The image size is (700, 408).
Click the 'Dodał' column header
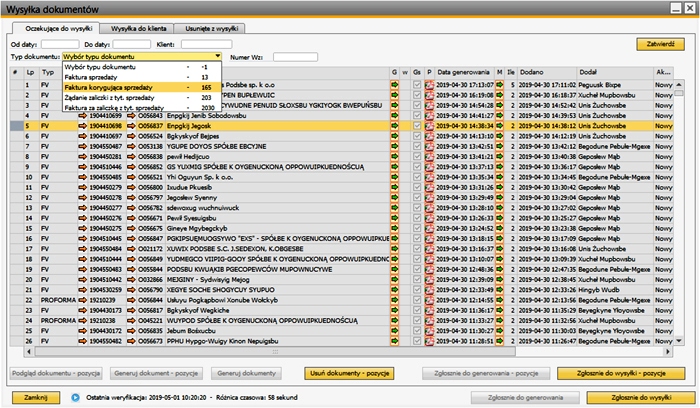614,72
